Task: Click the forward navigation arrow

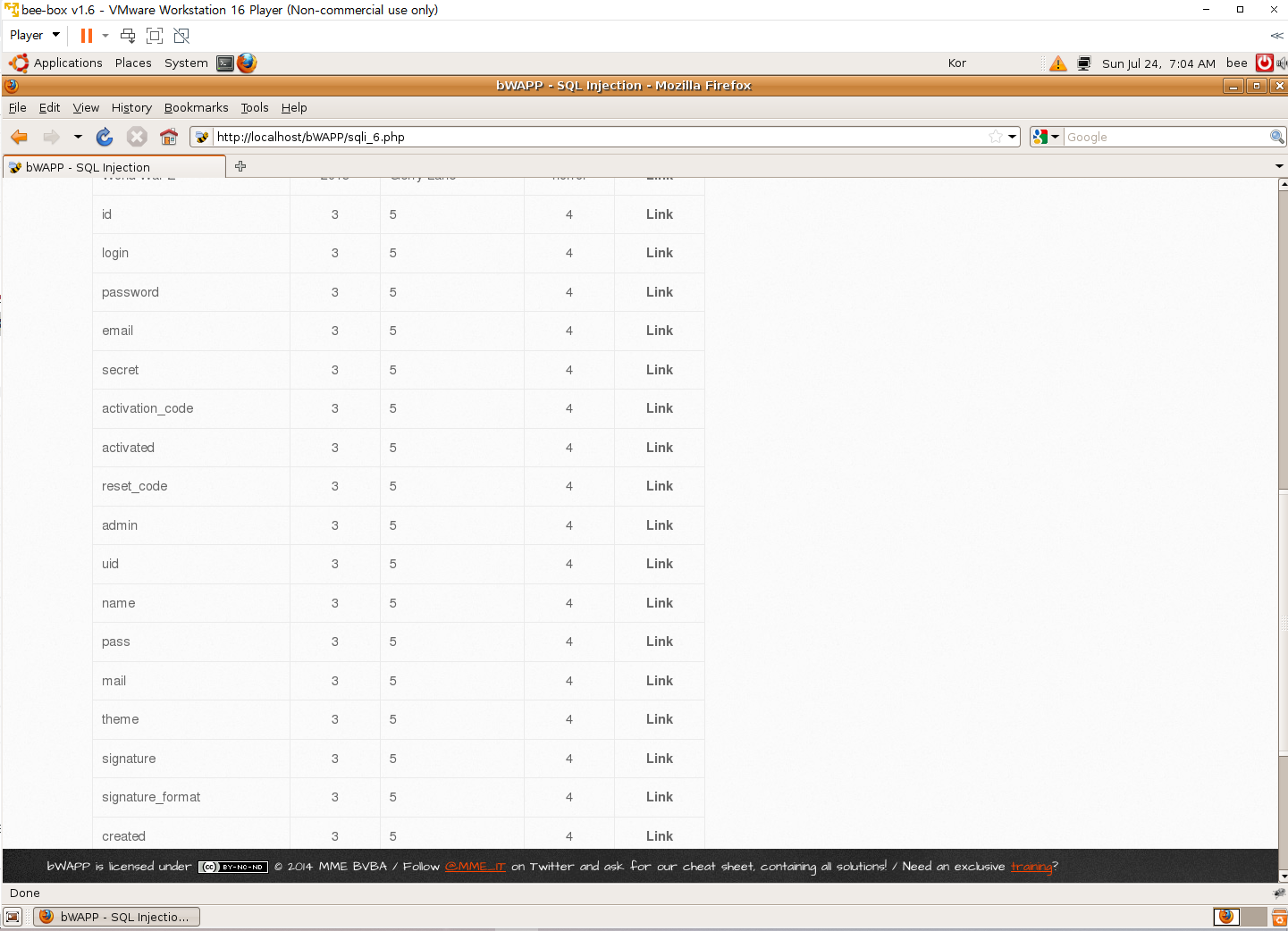Action: (x=51, y=137)
